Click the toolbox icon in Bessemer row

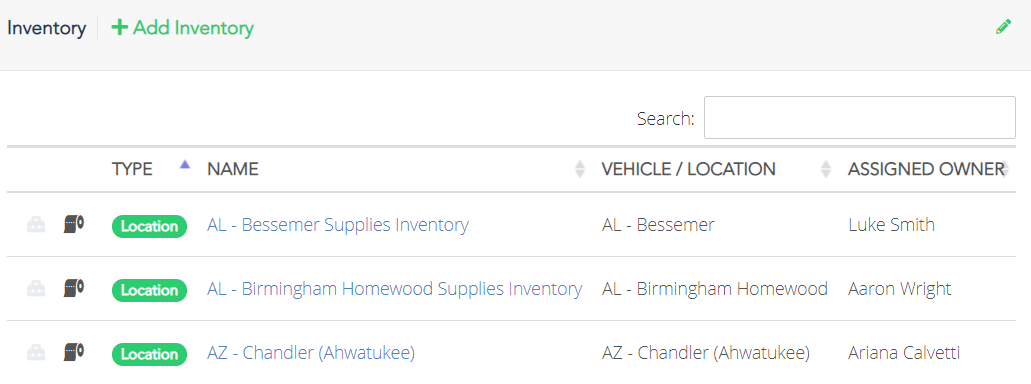click(x=36, y=226)
